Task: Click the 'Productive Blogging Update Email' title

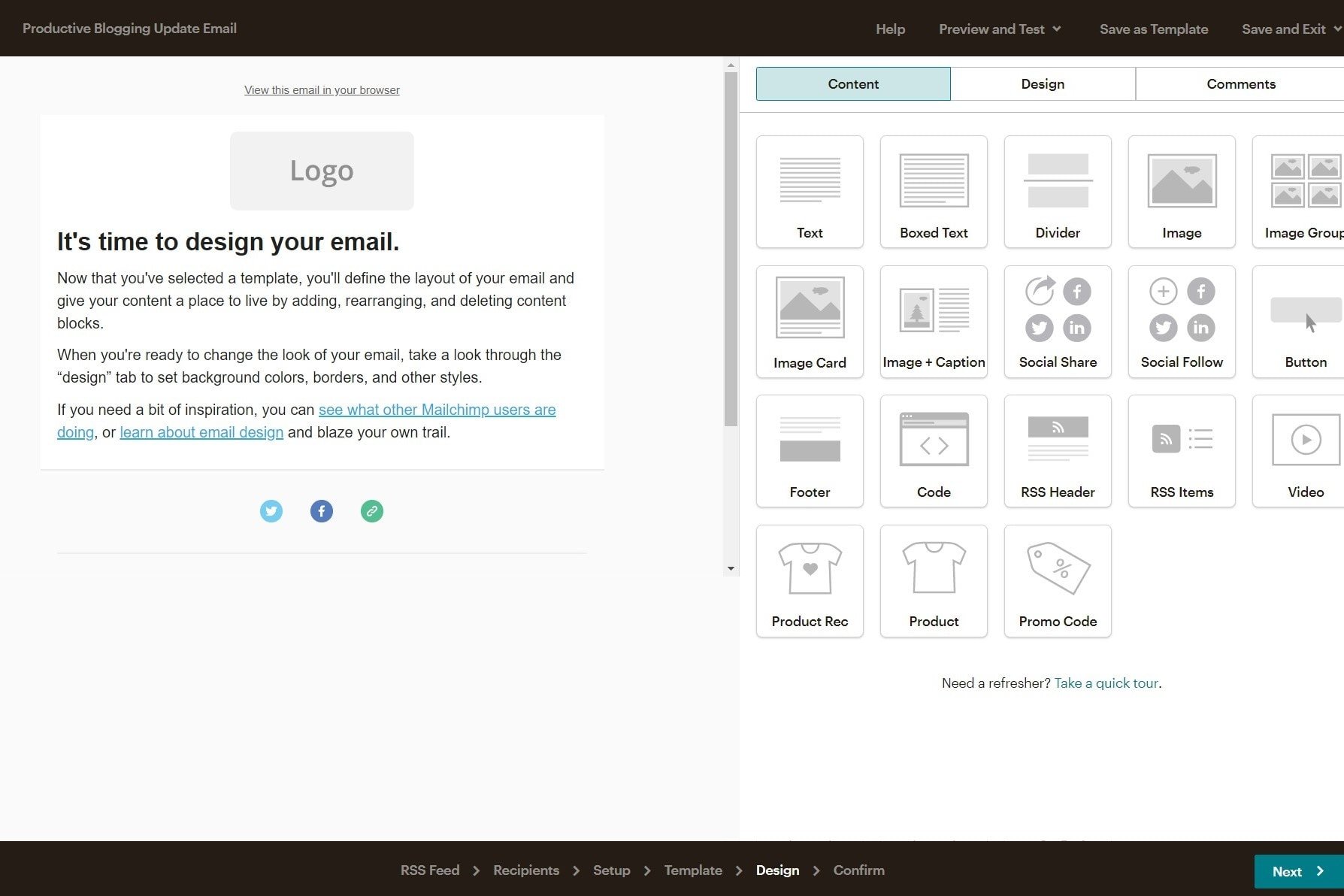Action: click(129, 28)
